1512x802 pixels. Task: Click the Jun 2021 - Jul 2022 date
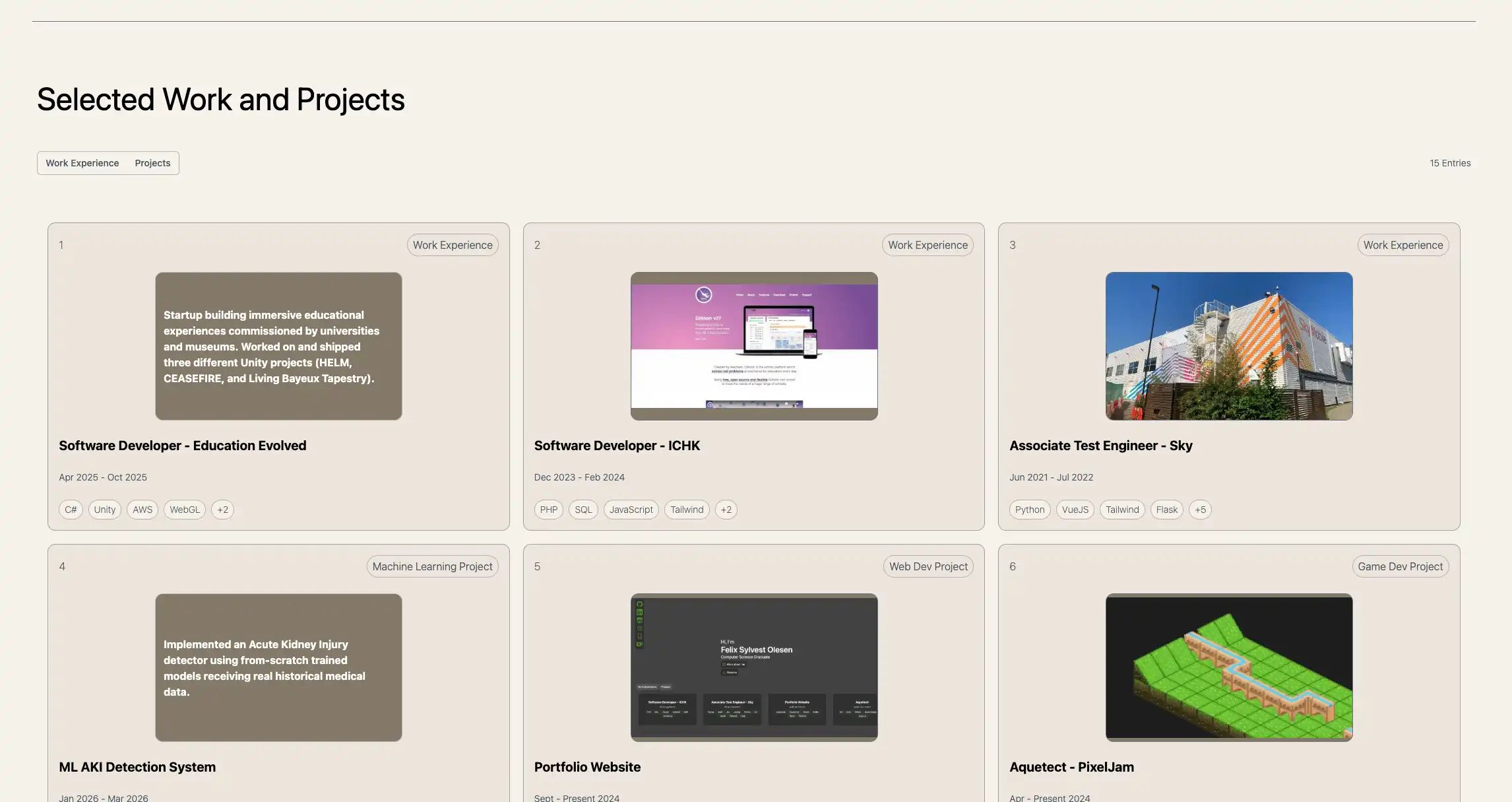tap(1052, 477)
